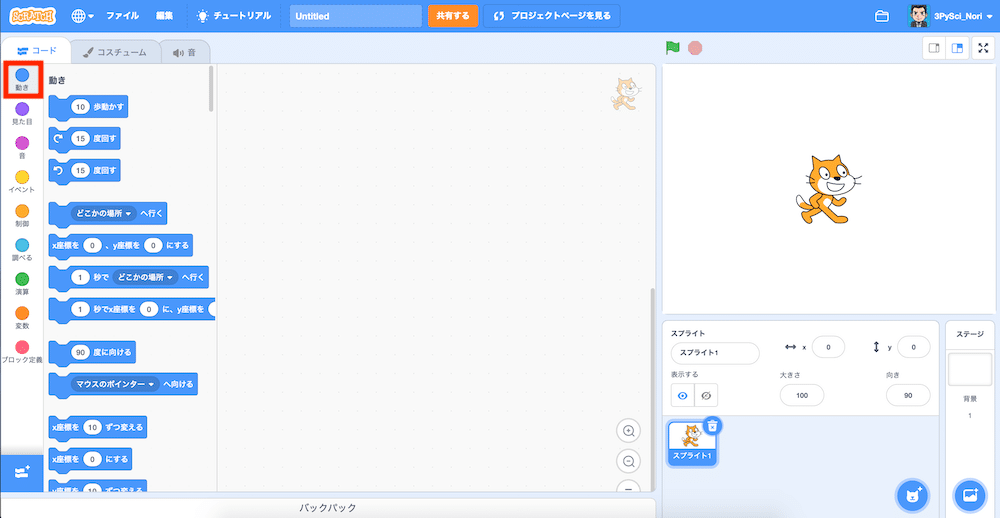The height and width of the screenshot is (518, 1000).
Task: Switch to the コード tab
Action: click(36, 50)
